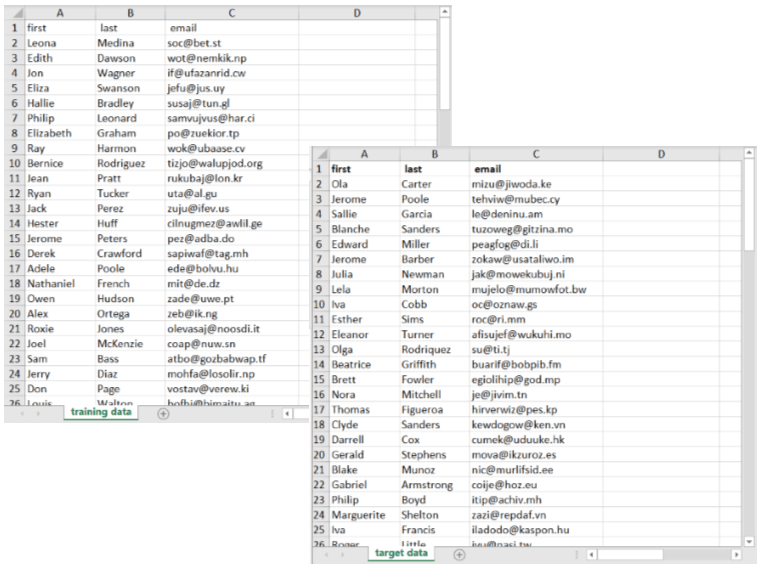Select column C header in target data

(536, 154)
